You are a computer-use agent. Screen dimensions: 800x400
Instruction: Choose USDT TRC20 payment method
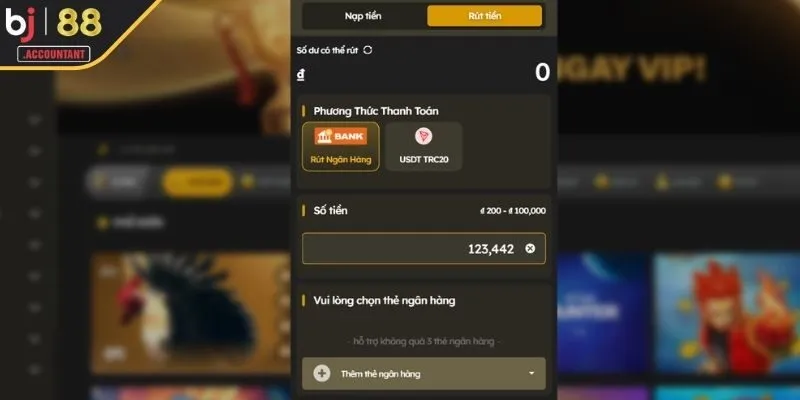[x=424, y=146]
